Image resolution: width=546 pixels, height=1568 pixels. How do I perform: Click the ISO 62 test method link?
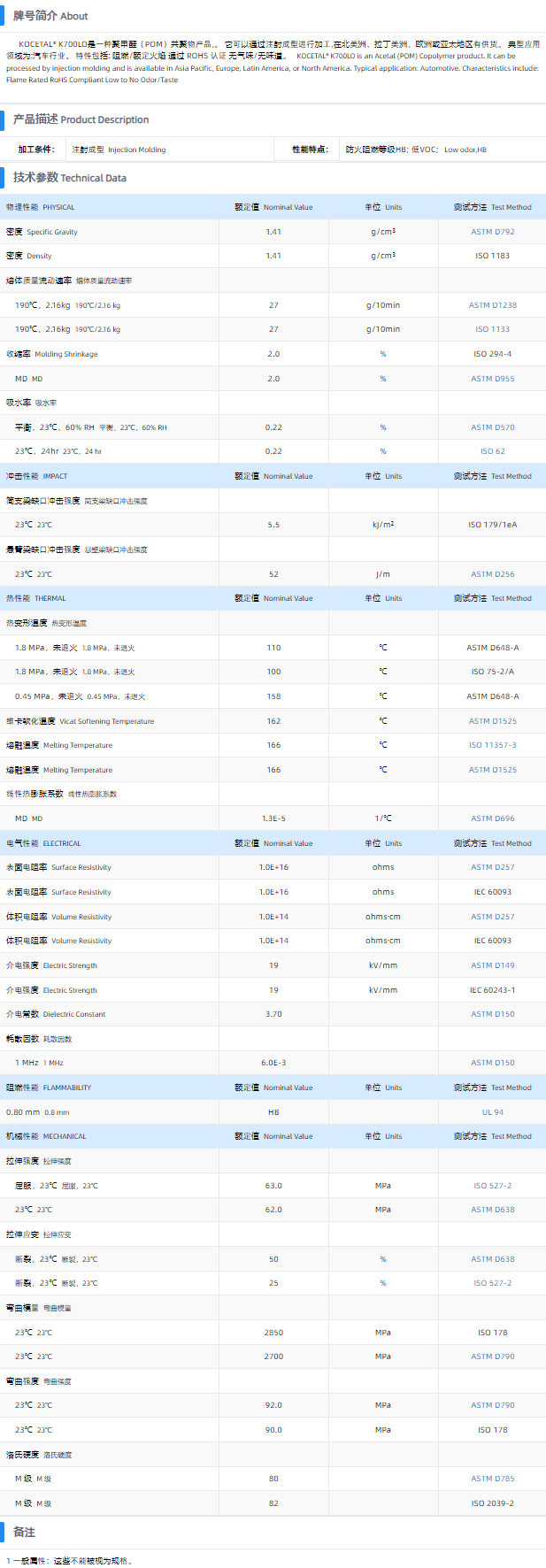coord(492,451)
